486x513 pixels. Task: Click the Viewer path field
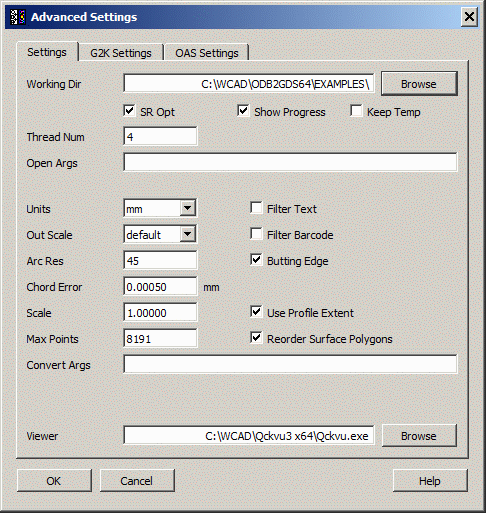249,435
